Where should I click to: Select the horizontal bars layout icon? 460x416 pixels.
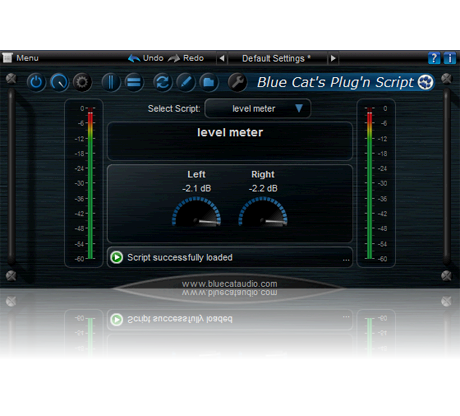click(x=134, y=82)
